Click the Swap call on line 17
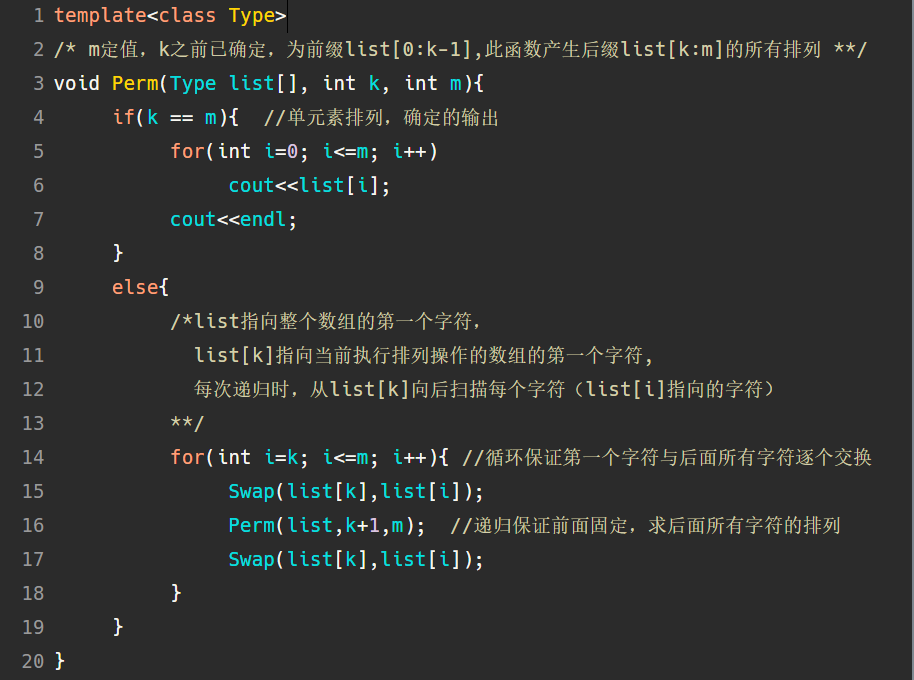This screenshot has width=914, height=680. [x=251, y=559]
